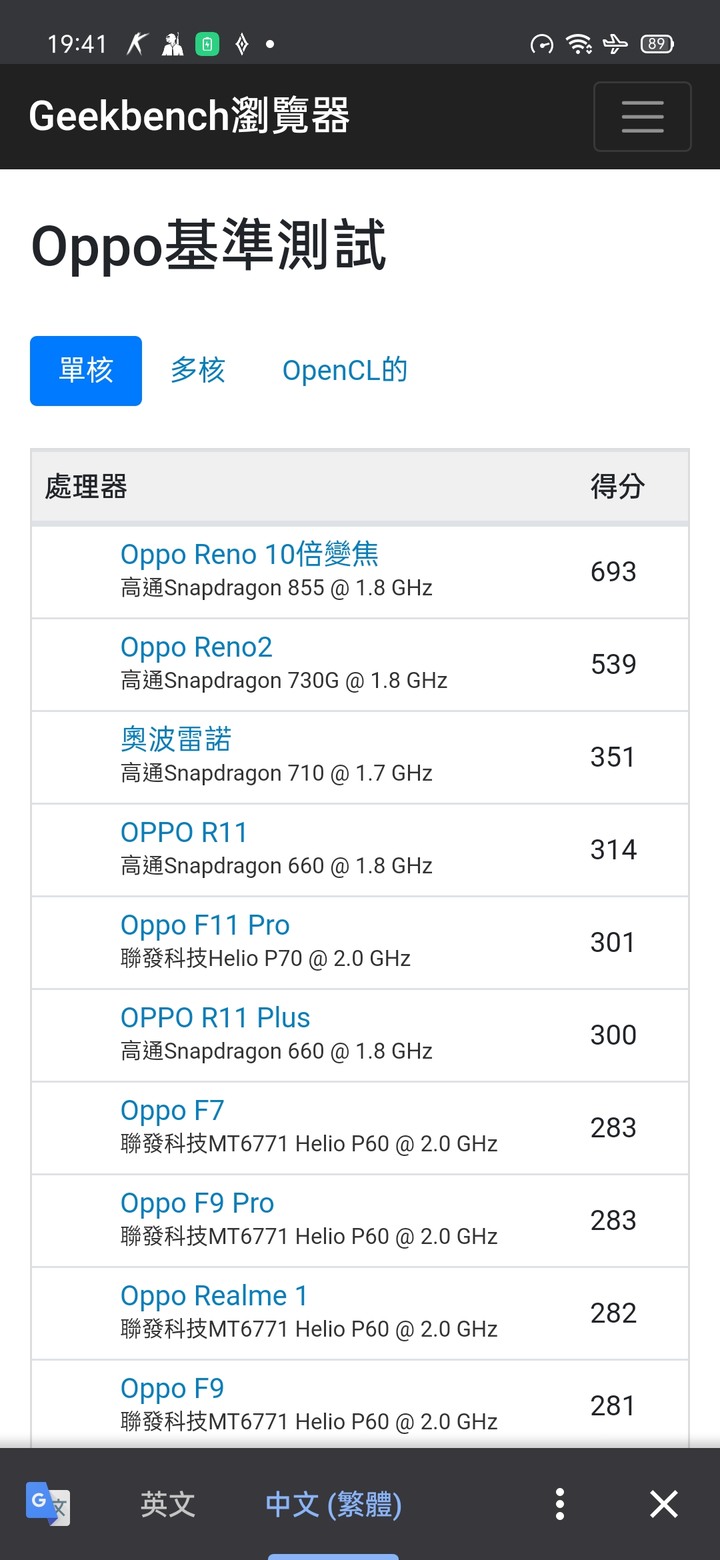The image size is (720, 1560).
Task: Tap the Google Translate icon
Action: (x=48, y=1504)
